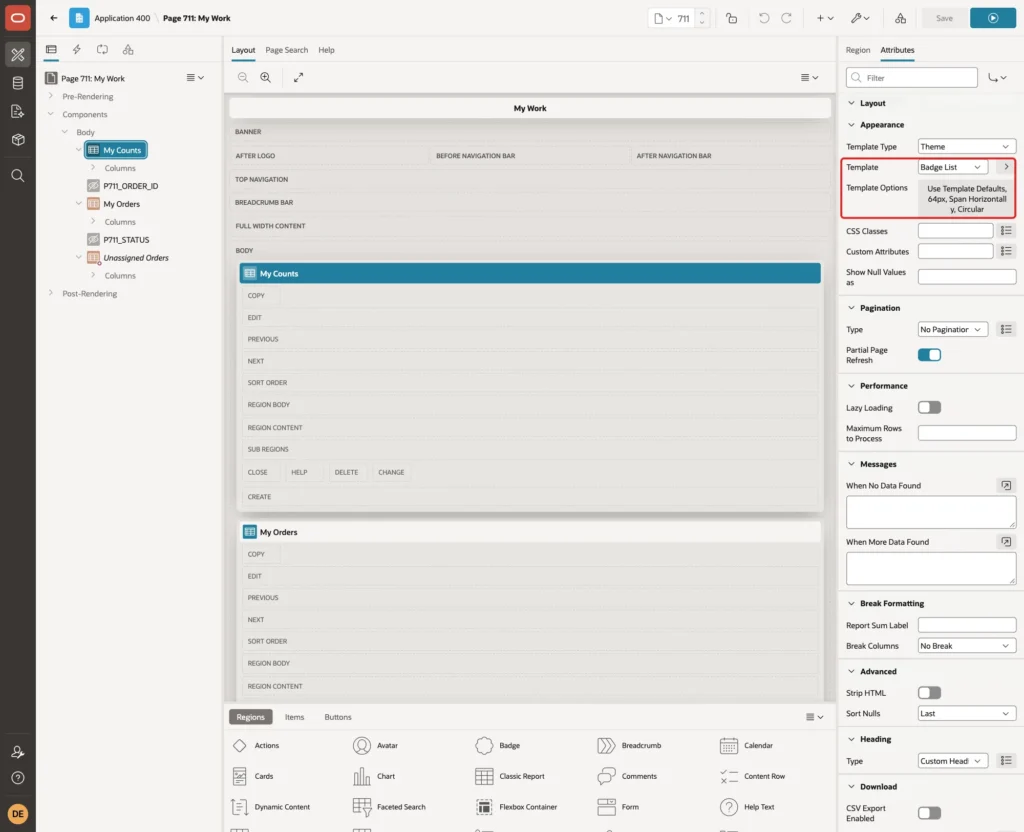
Task: Open the Pagination Type dropdown
Action: pos(953,329)
